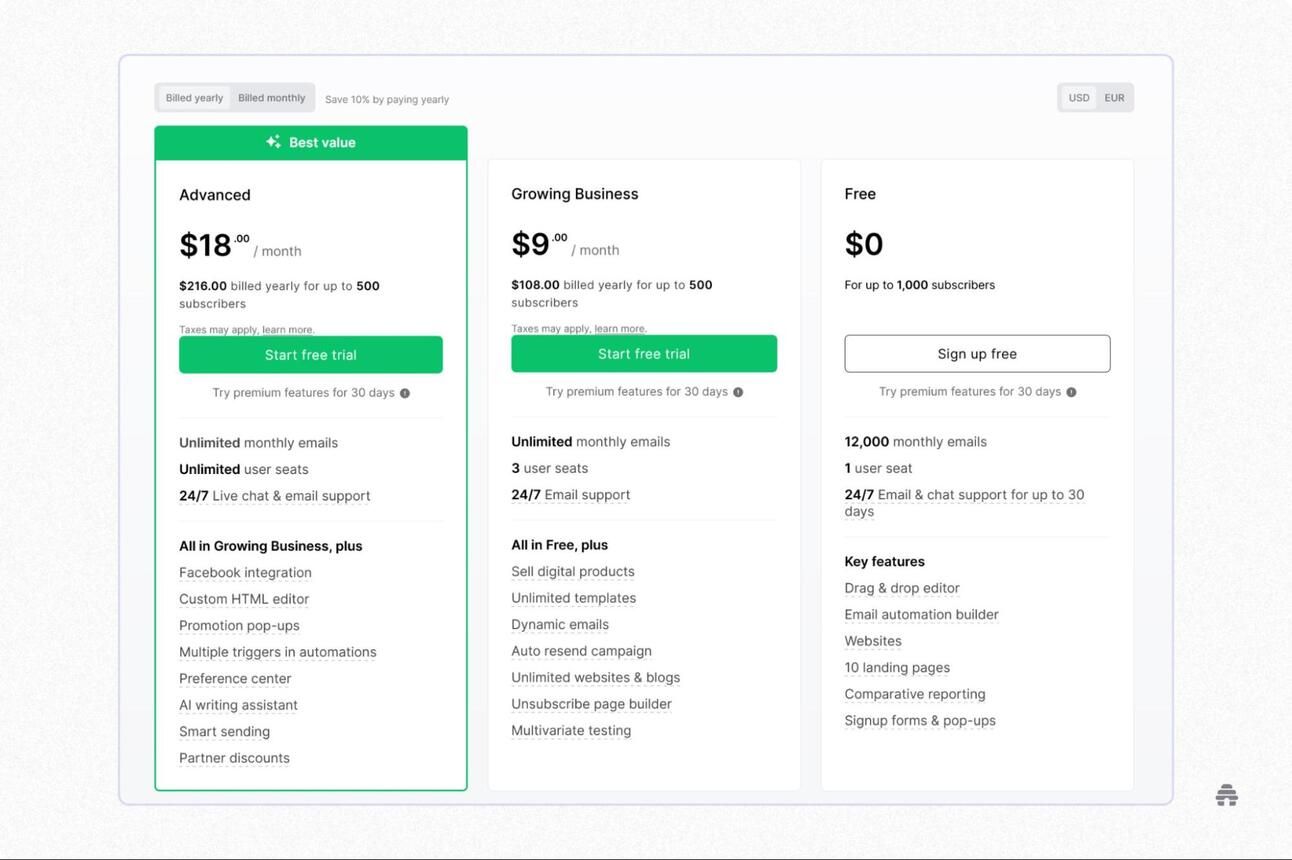The height and width of the screenshot is (860, 1292).
Task: Switch billing to Billed monthly
Action: pyautogui.click(x=272, y=98)
